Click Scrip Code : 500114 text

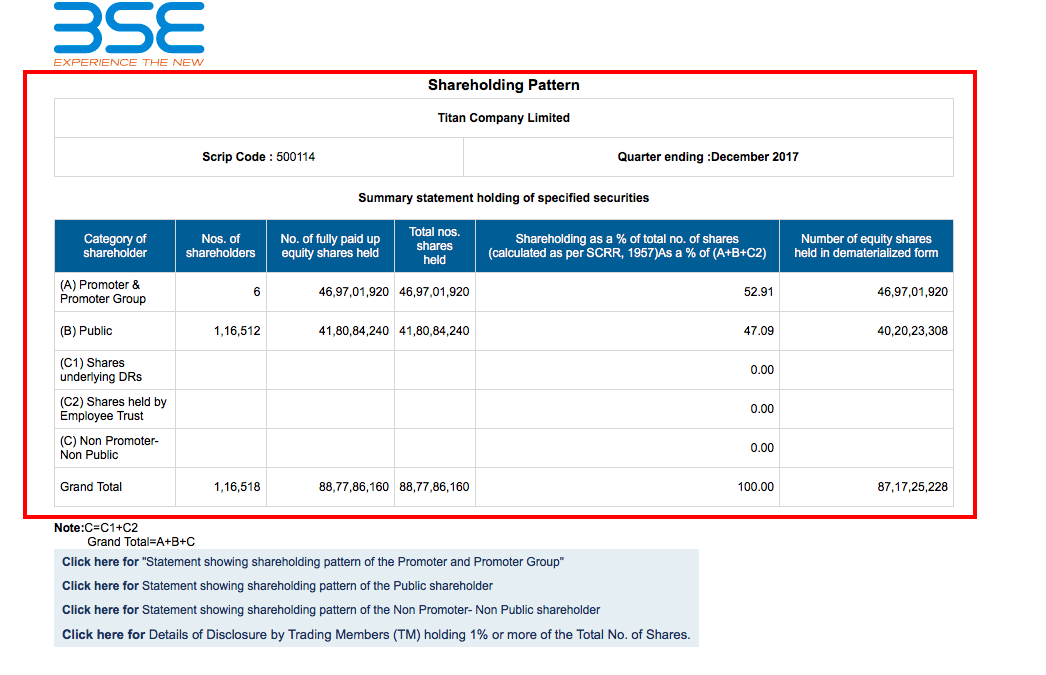pyautogui.click(x=259, y=157)
